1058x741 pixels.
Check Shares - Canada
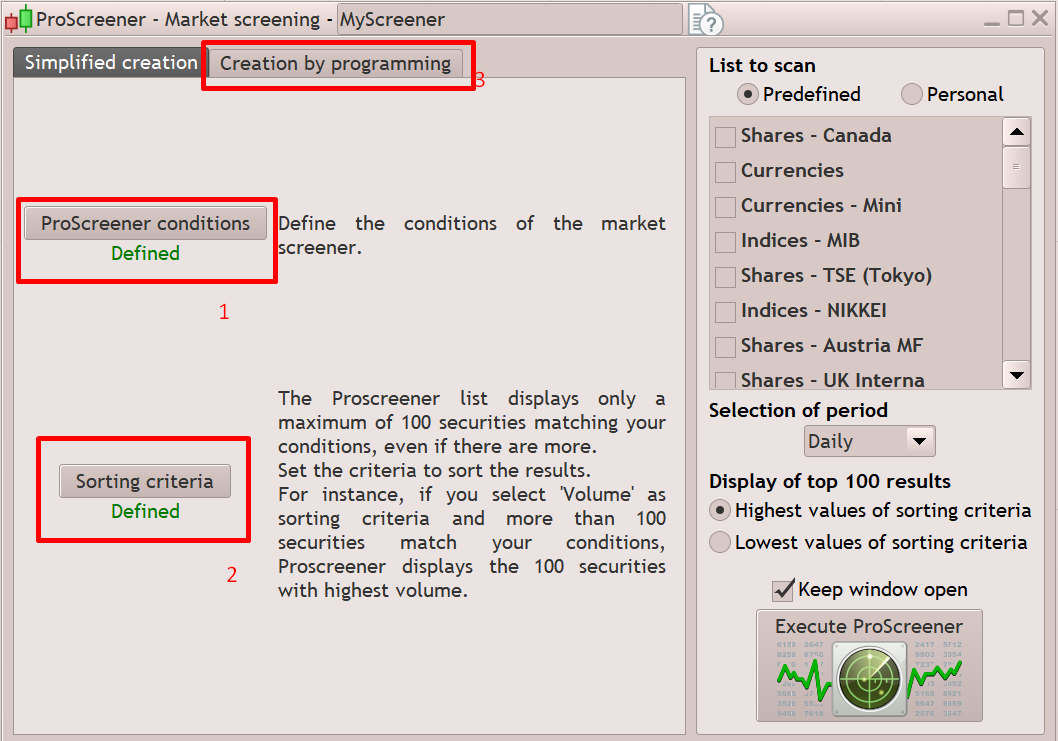coord(725,137)
